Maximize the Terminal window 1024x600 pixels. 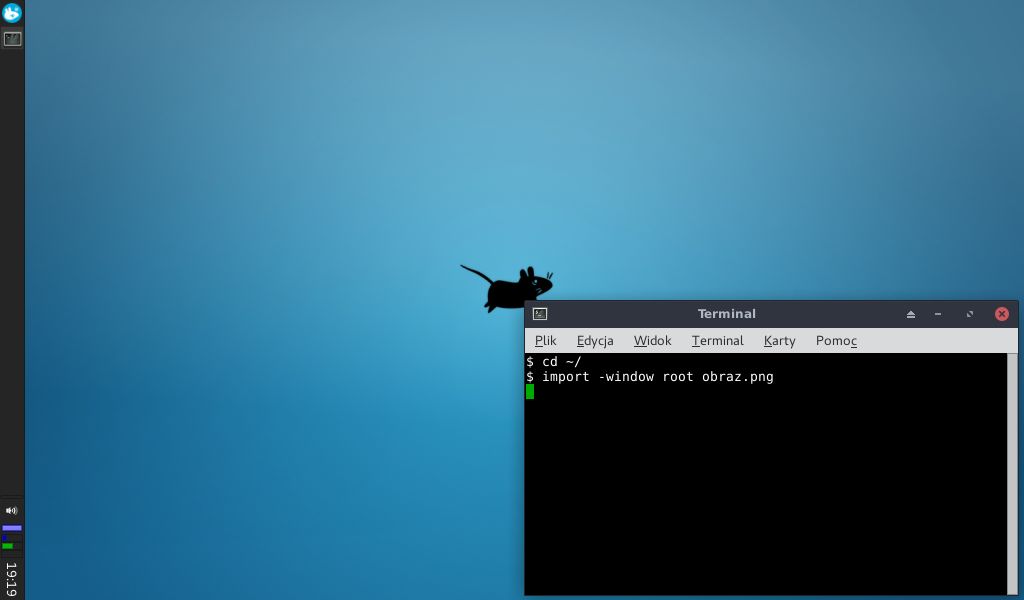[x=970, y=314]
